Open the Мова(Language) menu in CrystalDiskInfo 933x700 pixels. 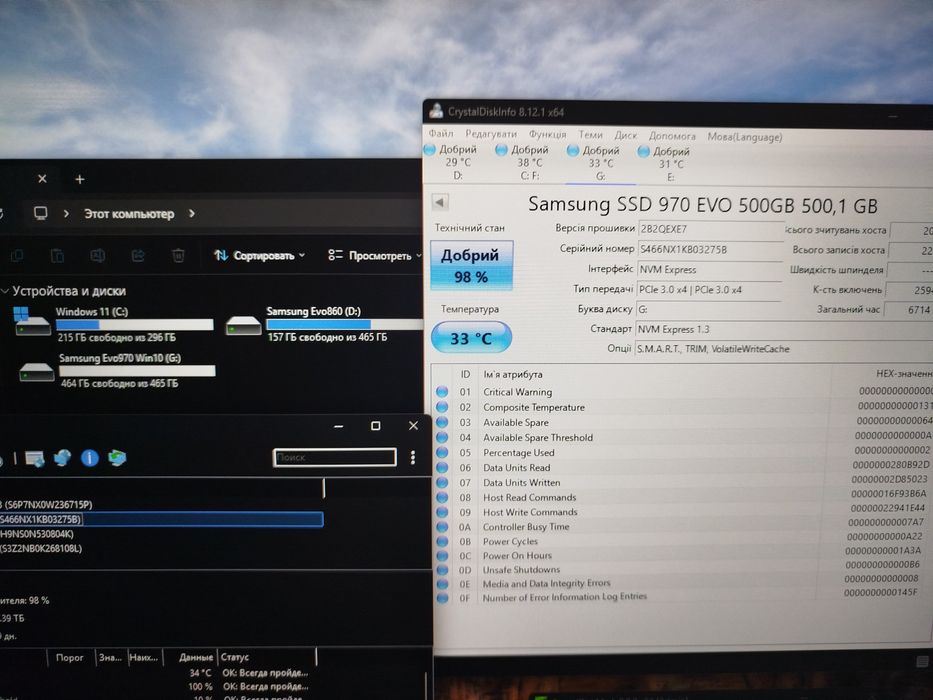(x=744, y=137)
